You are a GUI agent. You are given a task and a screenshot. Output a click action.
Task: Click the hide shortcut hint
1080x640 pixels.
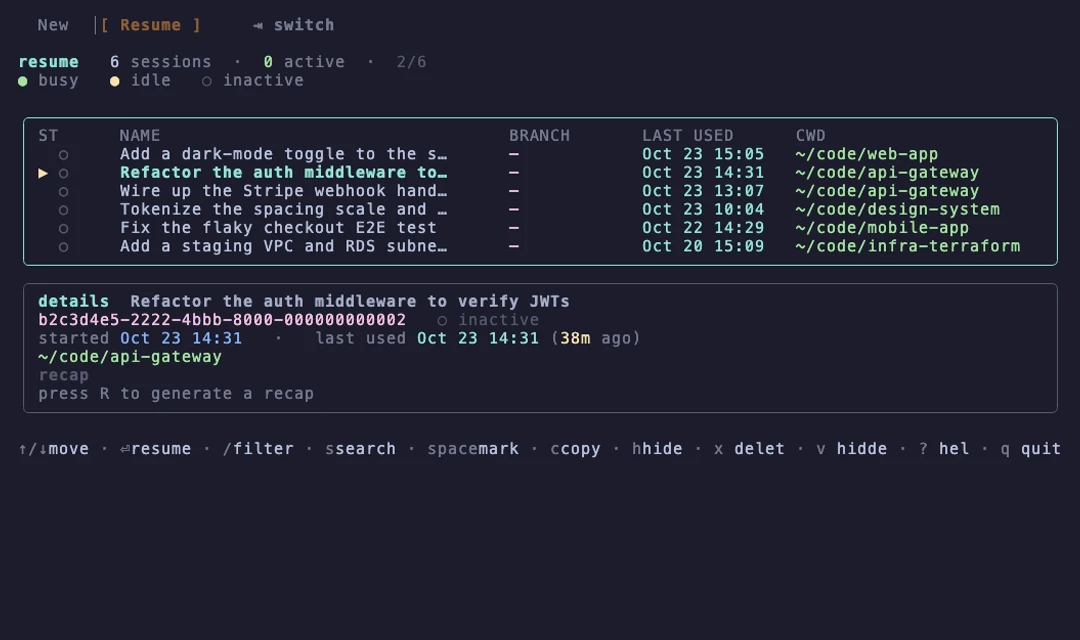click(x=657, y=449)
